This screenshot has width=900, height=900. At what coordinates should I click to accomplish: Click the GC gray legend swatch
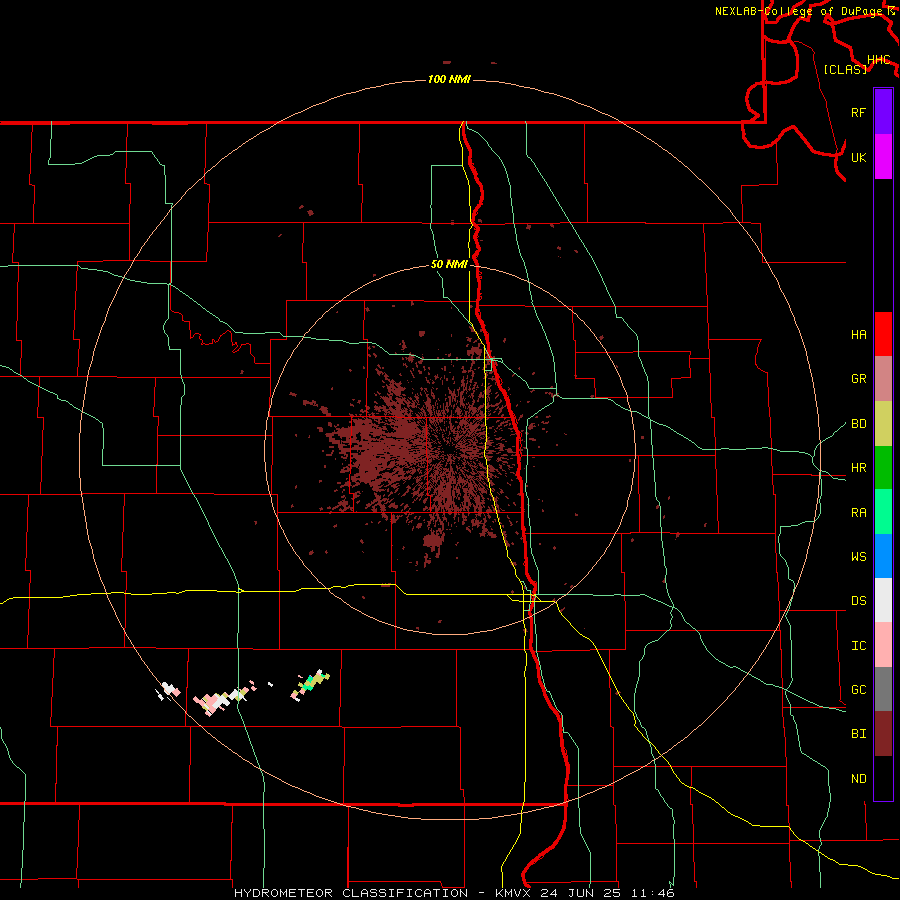[x=883, y=689]
